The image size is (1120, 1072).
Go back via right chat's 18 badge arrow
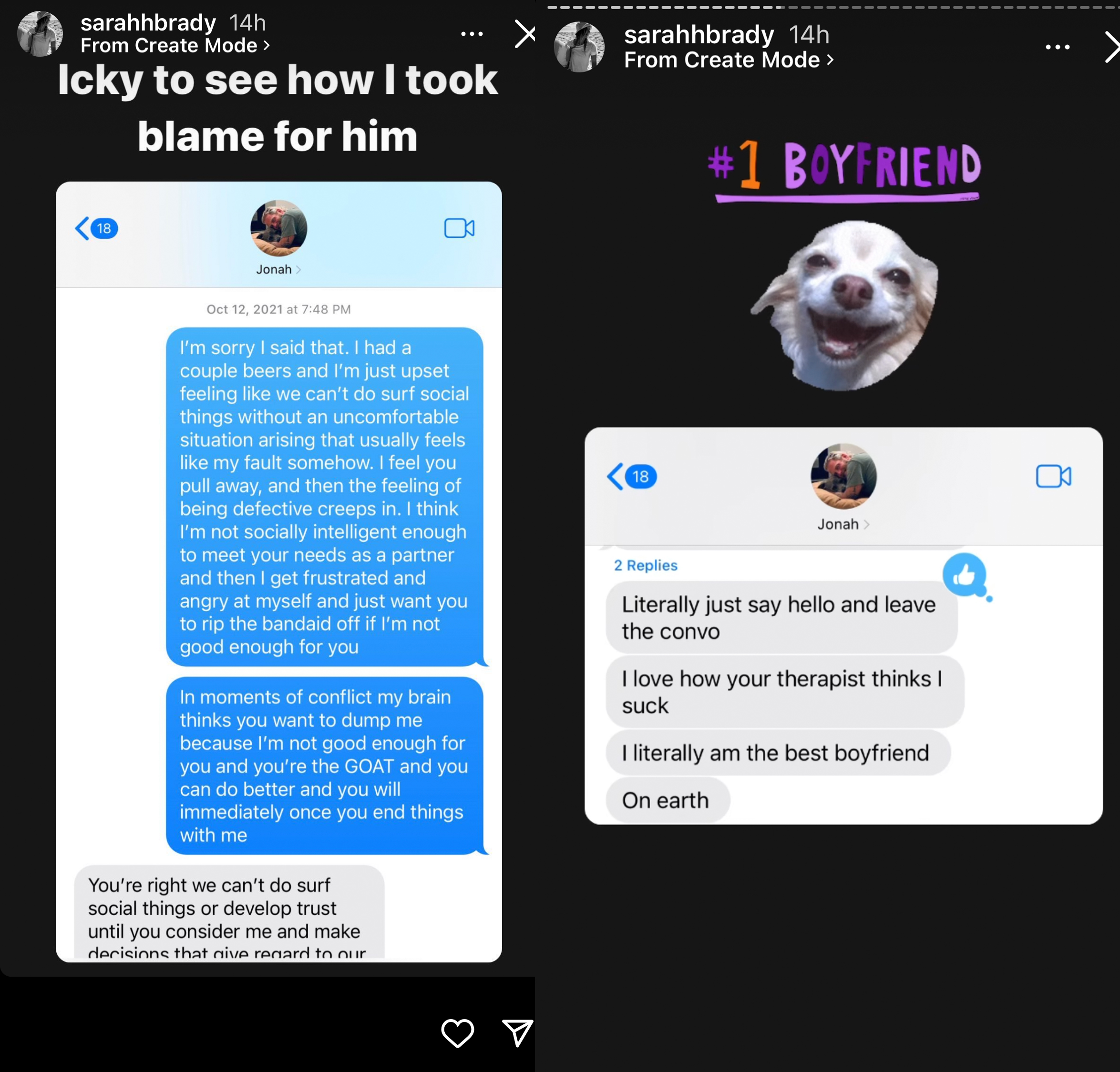631,476
